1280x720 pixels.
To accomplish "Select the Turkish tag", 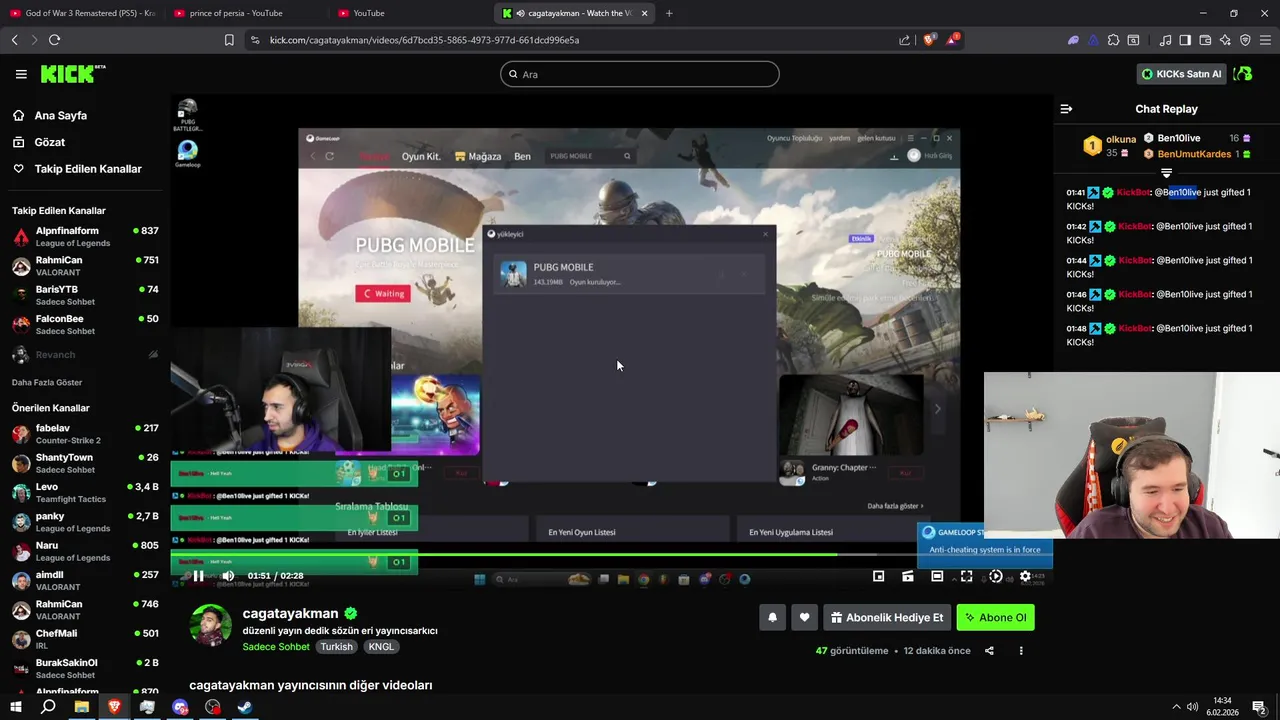I will pyautogui.click(x=336, y=647).
